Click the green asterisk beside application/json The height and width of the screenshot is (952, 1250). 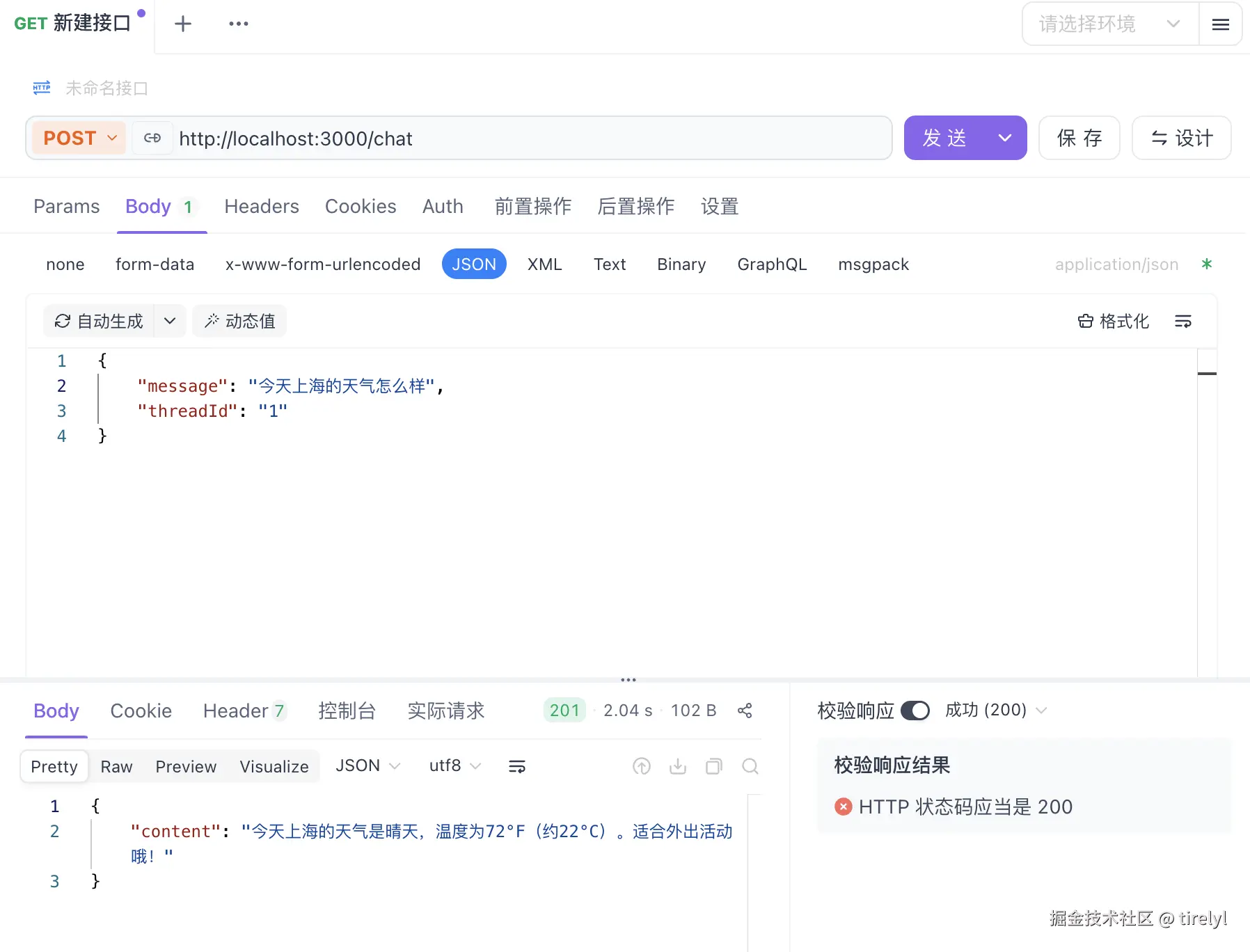[1207, 264]
